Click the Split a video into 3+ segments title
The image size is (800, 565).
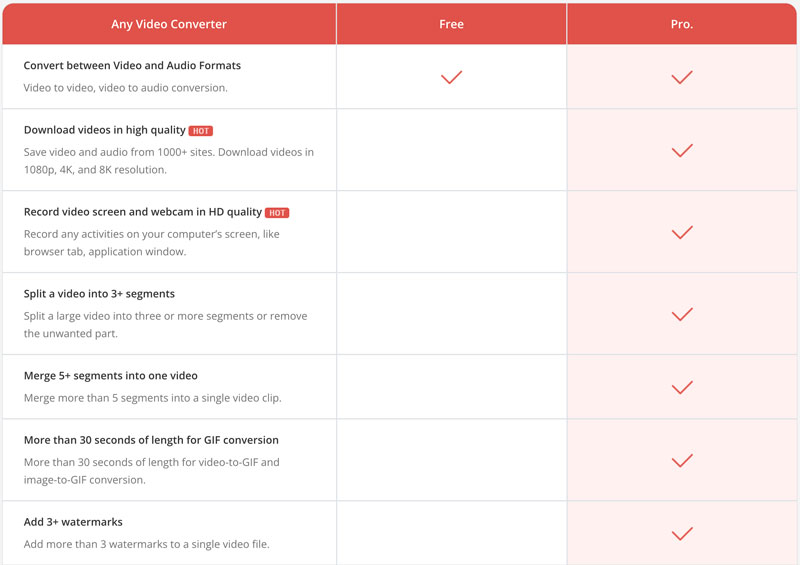pyautogui.click(x=99, y=294)
